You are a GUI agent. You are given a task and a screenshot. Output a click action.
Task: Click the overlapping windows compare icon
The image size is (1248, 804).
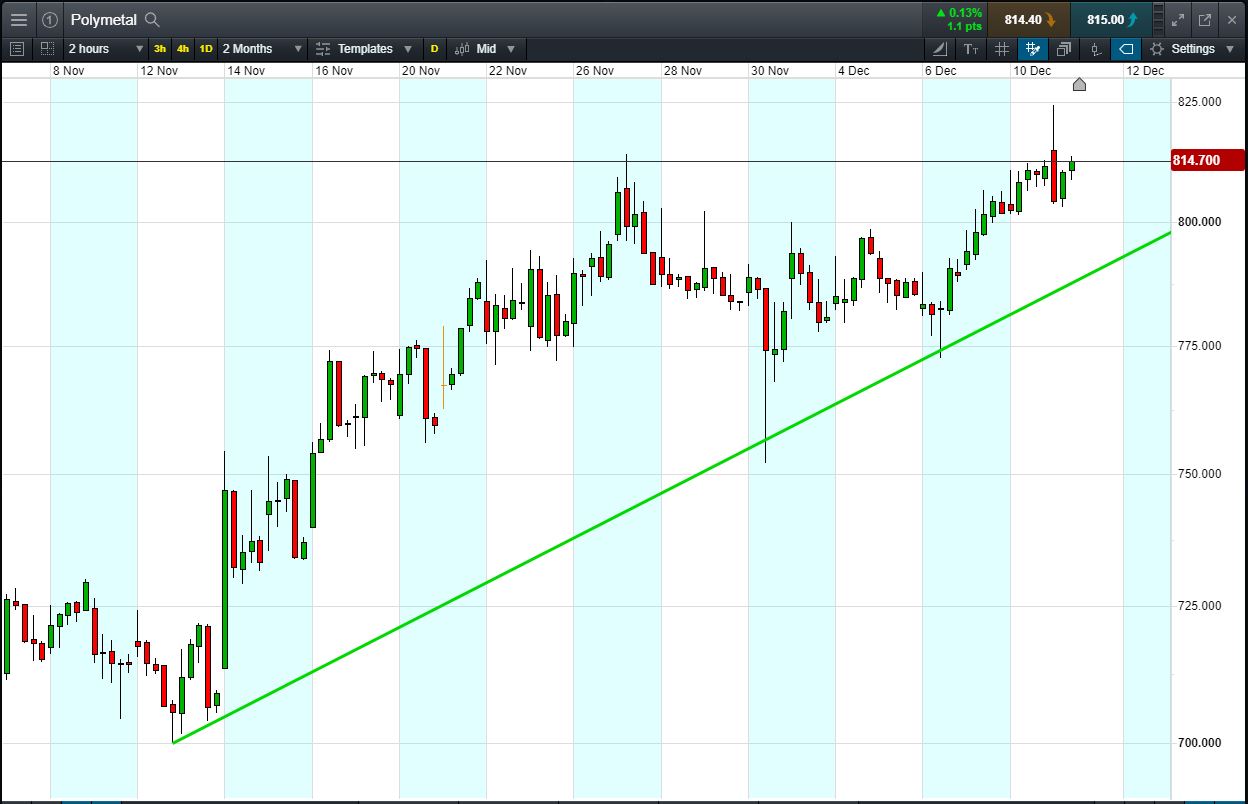[x=1064, y=48]
